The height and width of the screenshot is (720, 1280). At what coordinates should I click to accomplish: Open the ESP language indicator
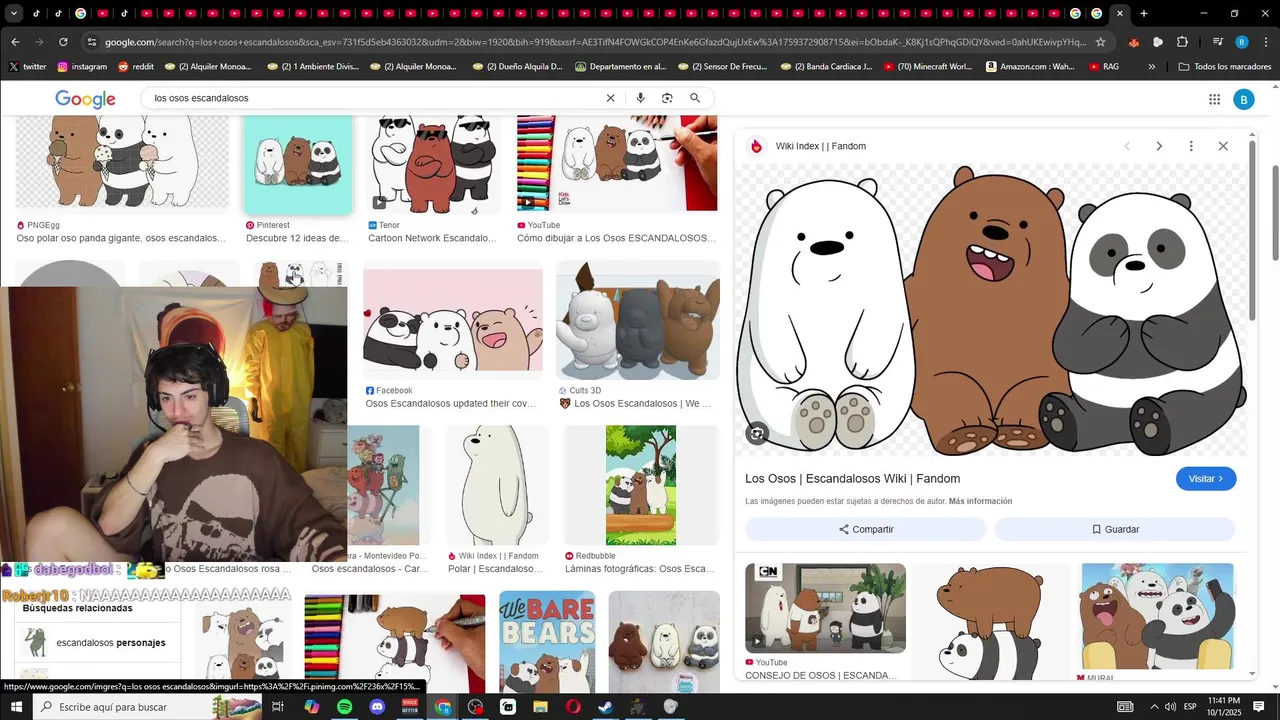tap(1190, 707)
